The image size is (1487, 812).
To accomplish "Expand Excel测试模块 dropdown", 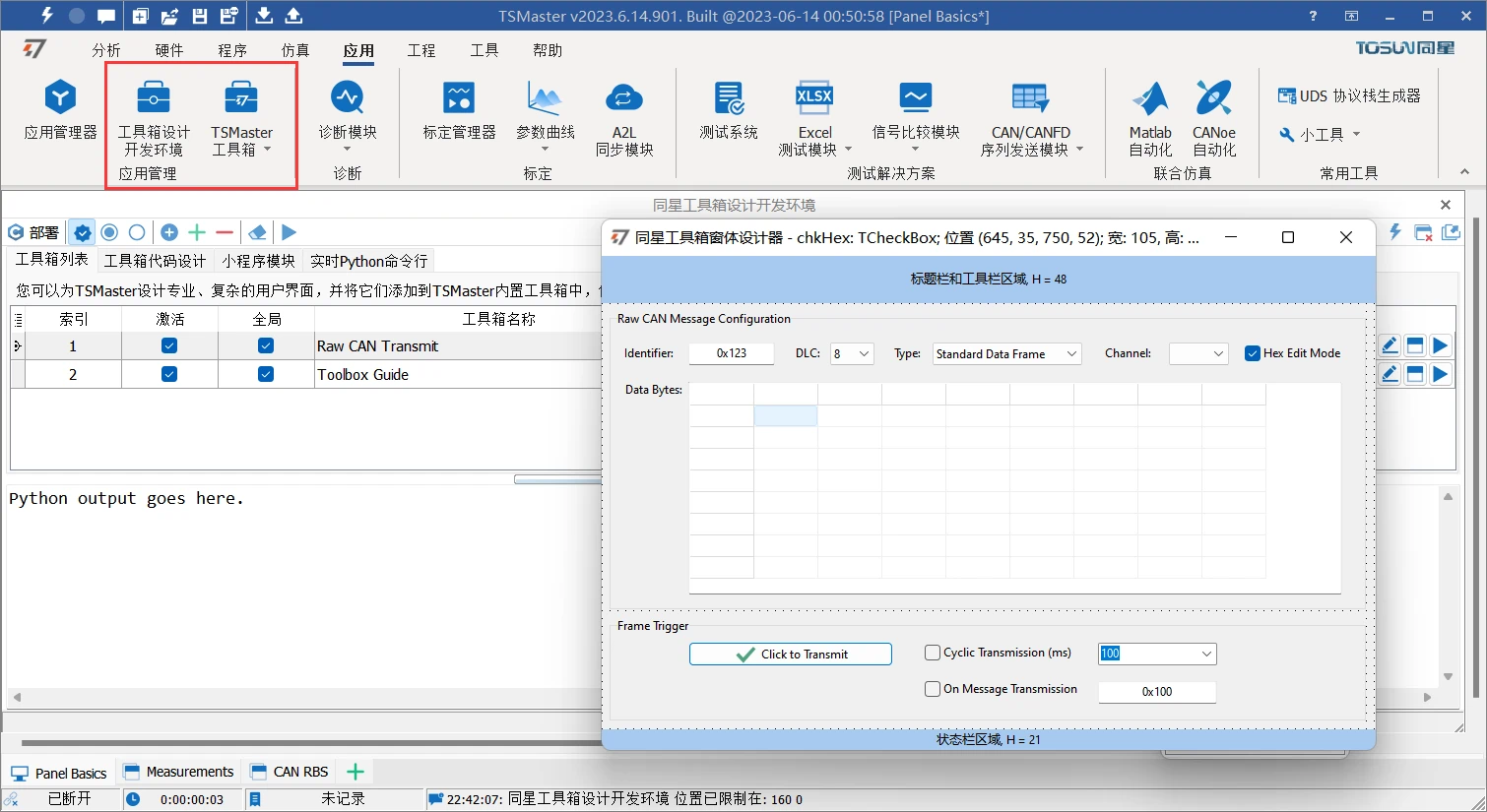I will coord(848,150).
